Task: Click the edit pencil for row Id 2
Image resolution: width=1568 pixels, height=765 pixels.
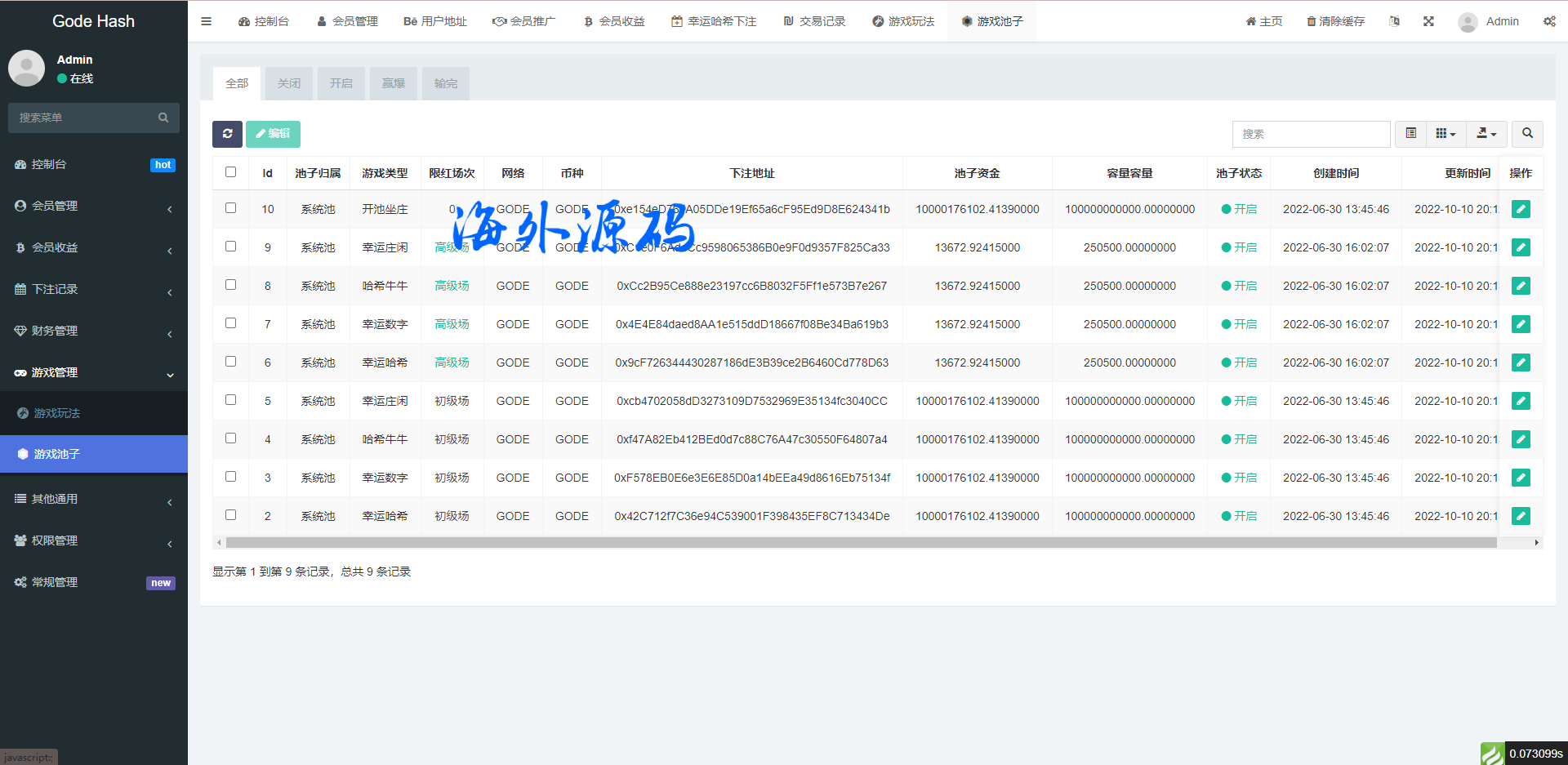Action: tap(1520, 516)
